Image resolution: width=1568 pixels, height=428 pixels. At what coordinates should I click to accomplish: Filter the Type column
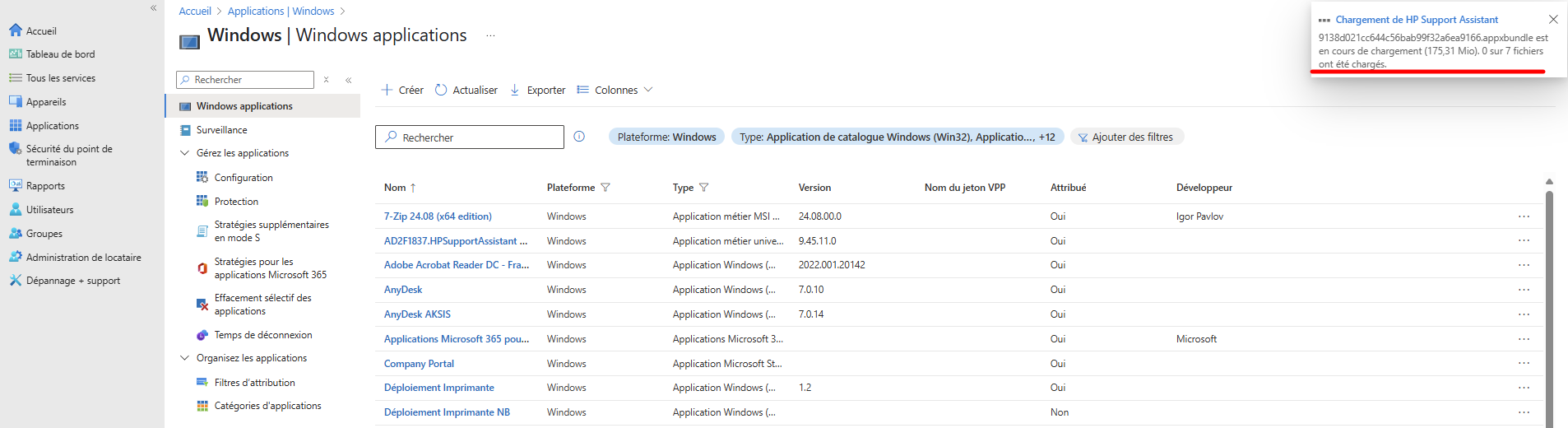(703, 188)
